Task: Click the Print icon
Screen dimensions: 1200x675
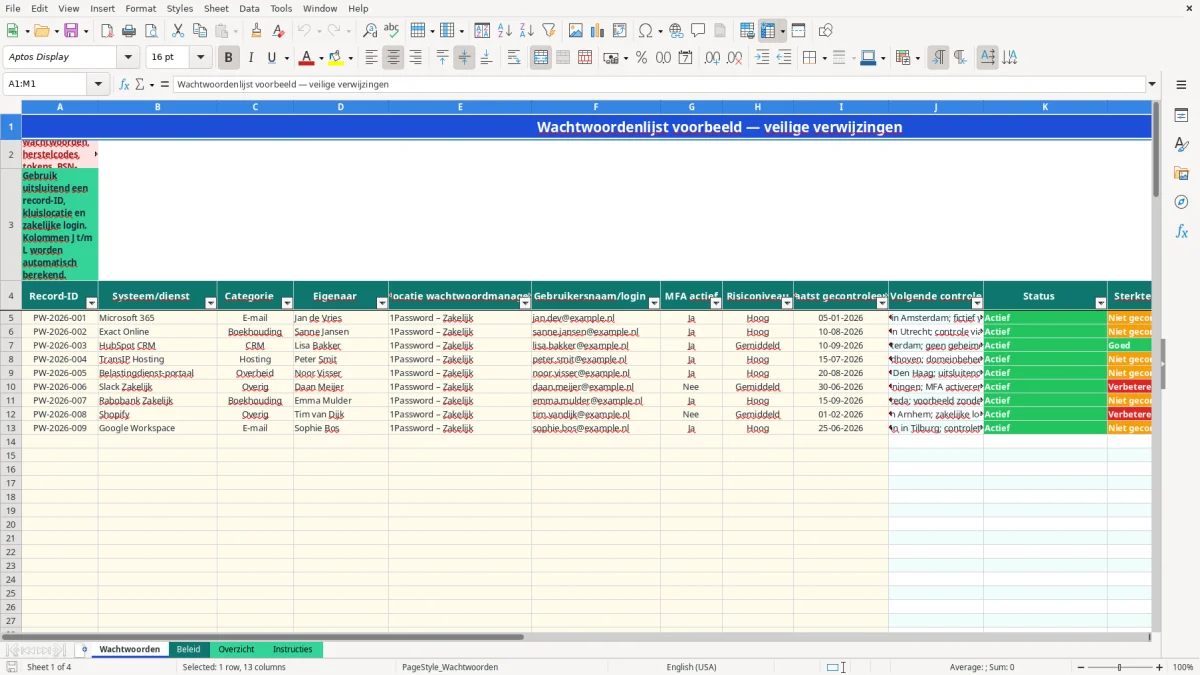Action: 129,31
